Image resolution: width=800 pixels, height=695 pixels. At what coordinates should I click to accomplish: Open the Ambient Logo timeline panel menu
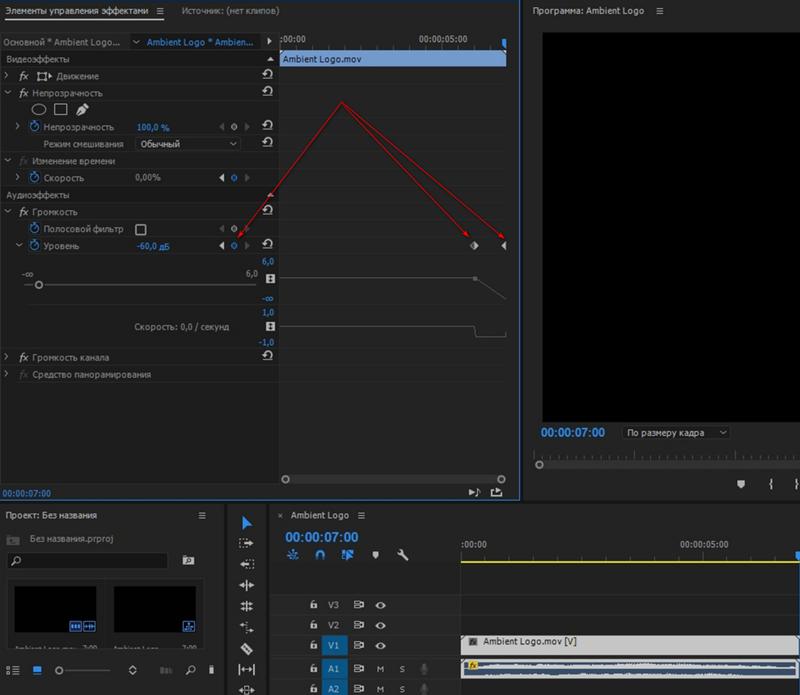coord(361,515)
